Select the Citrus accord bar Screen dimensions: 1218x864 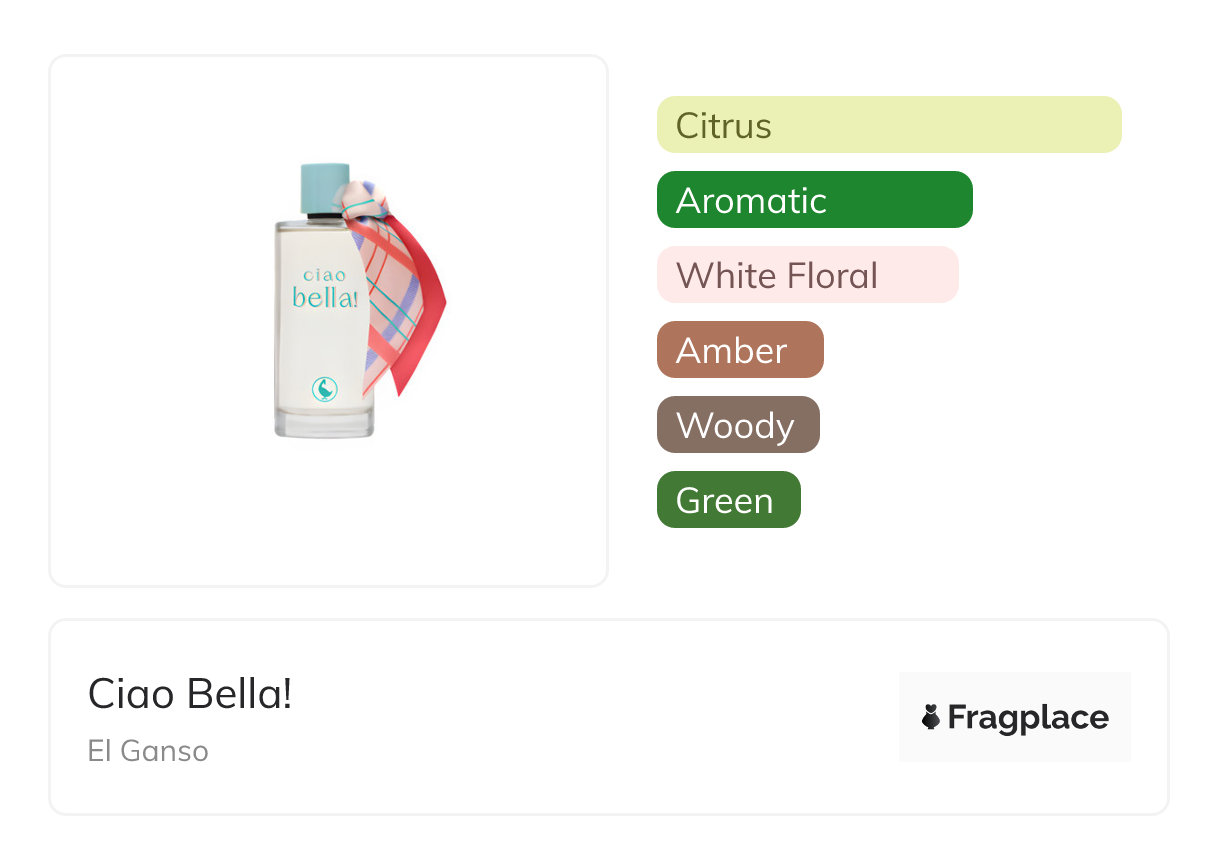click(889, 125)
